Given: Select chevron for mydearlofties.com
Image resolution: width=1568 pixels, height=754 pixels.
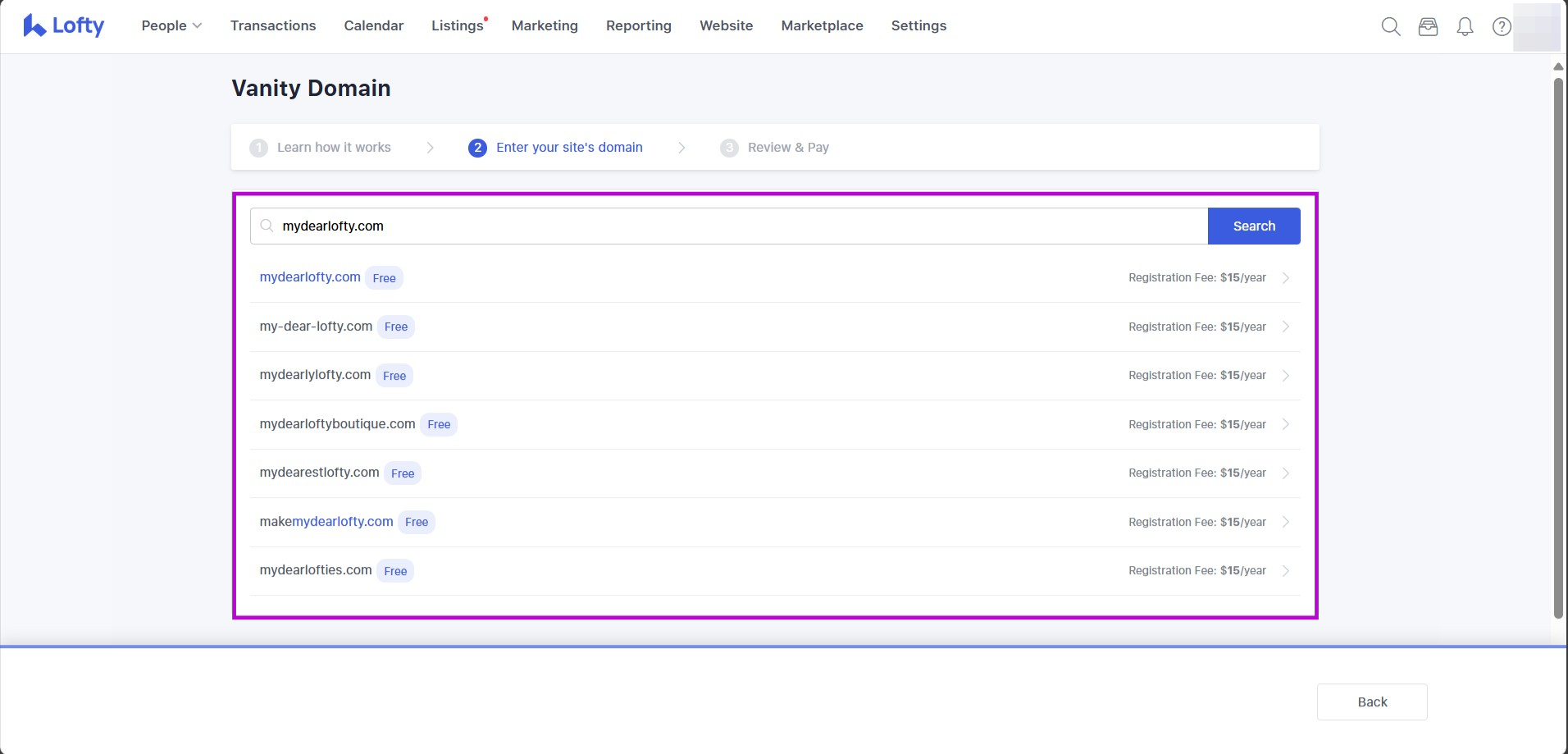Looking at the screenshot, I should pyautogui.click(x=1285, y=571).
